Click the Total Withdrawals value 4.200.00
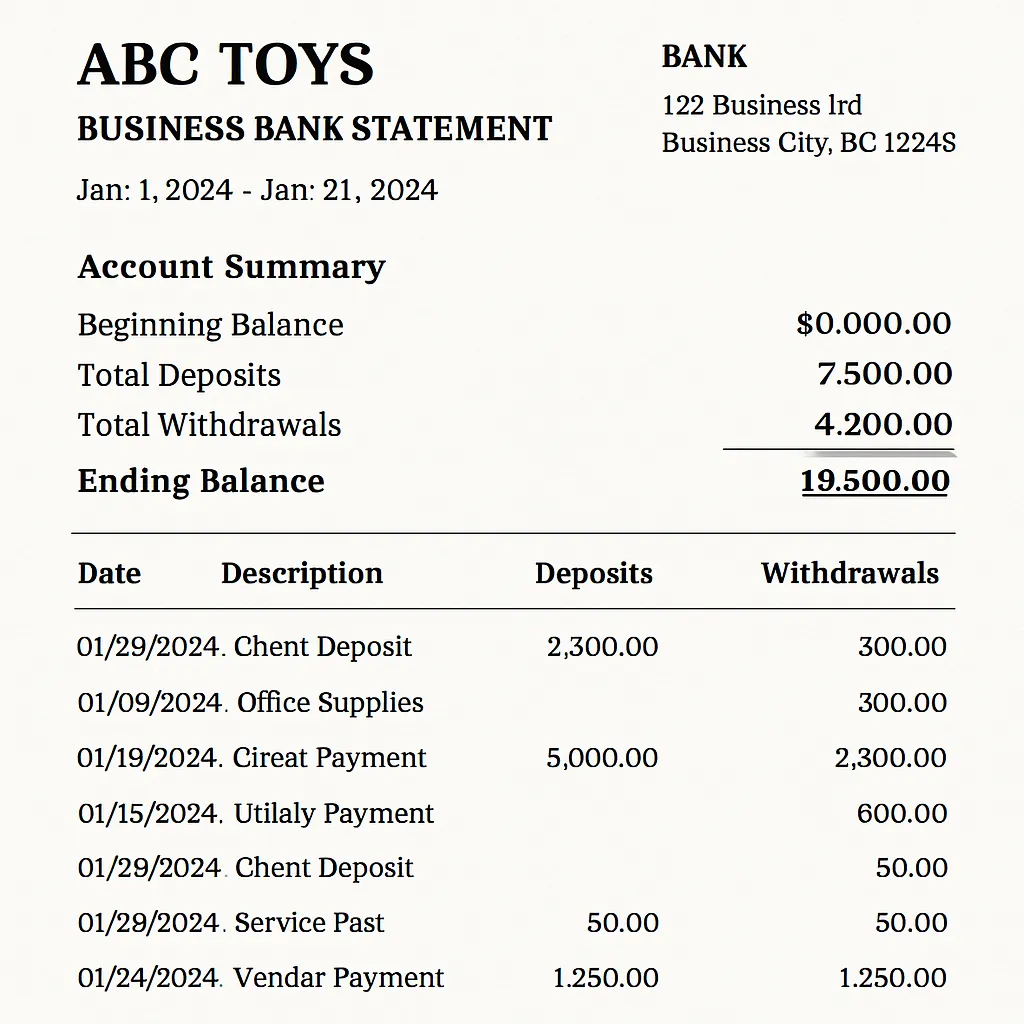The width and height of the screenshot is (1024, 1024). tap(883, 424)
